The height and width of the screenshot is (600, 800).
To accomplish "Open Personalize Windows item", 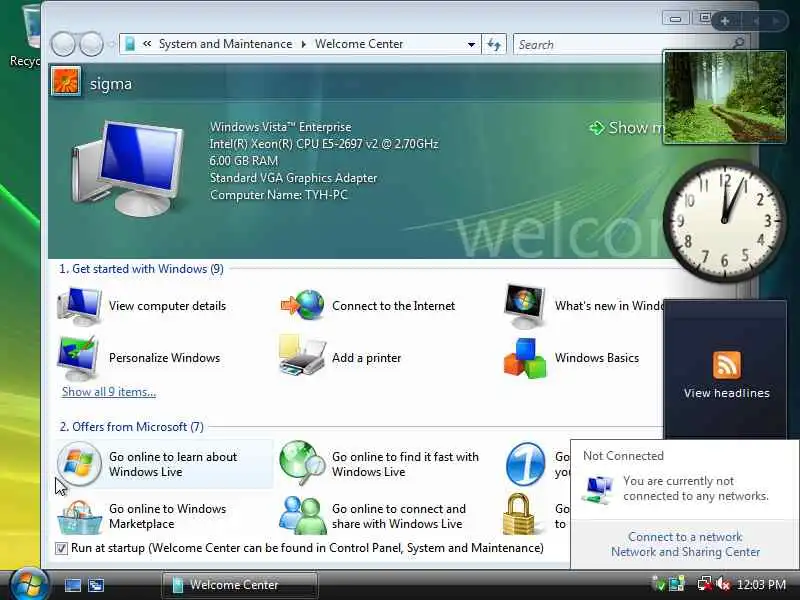I will click(139, 358).
